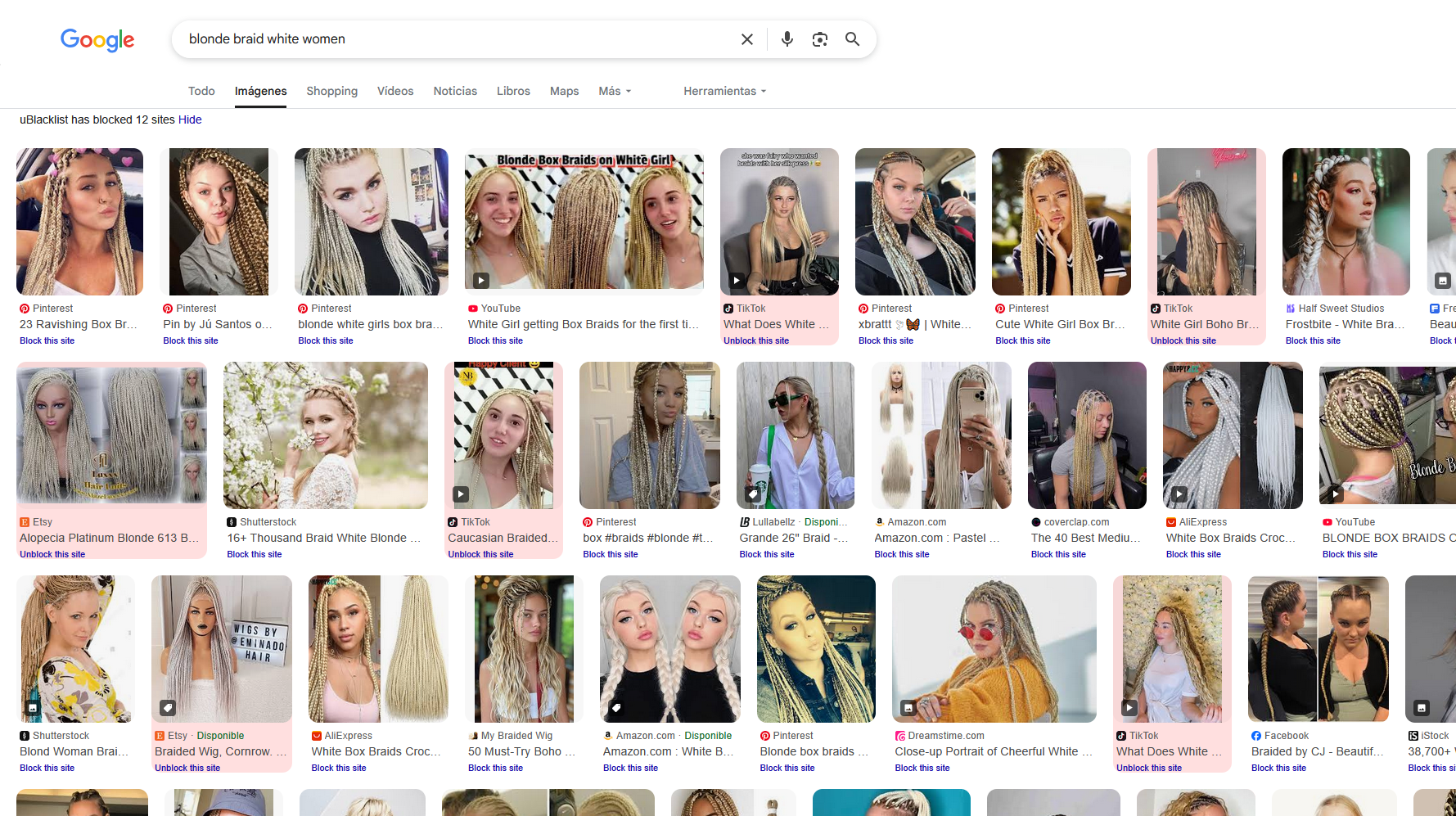Open the 'Blonde Box Braids on White Girl' YouTube thumbnail
Image resolution: width=1456 pixels, height=816 pixels.
pyautogui.click(x=584, y=222)
